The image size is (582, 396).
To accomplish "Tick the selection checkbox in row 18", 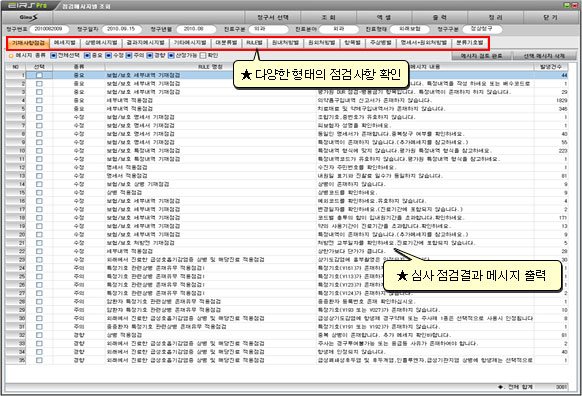I will tap(39, 218).
